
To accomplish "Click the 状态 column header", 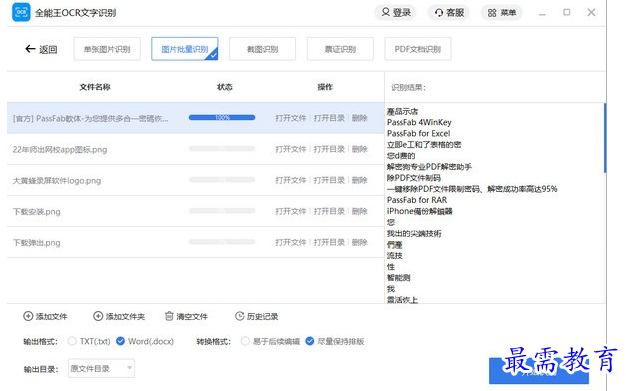I will coord(224,87).
